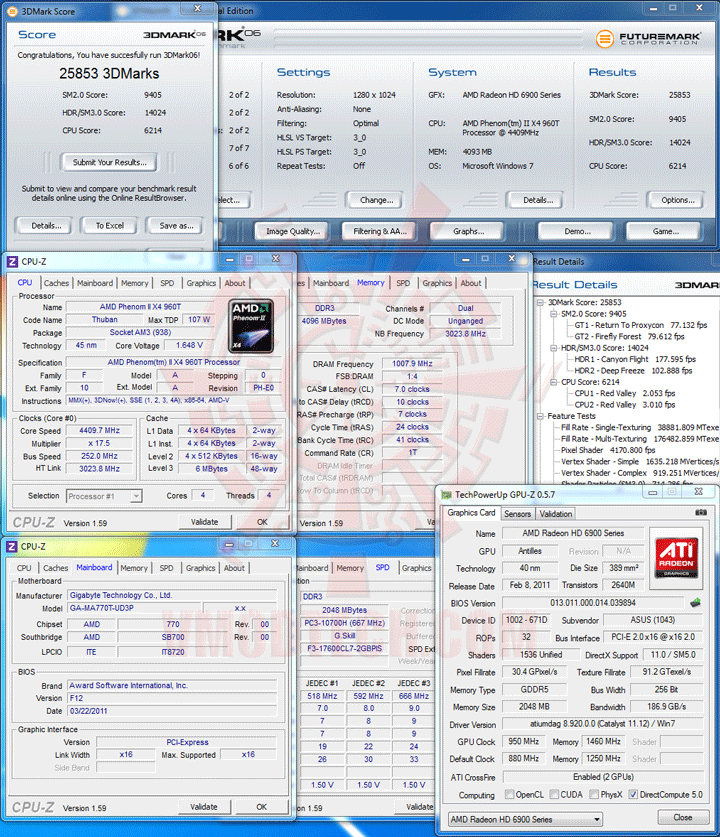The height and width of the screenshot is (837, 720).
Task: Click Change... under Settings
Action: click(x=376, y=200)
